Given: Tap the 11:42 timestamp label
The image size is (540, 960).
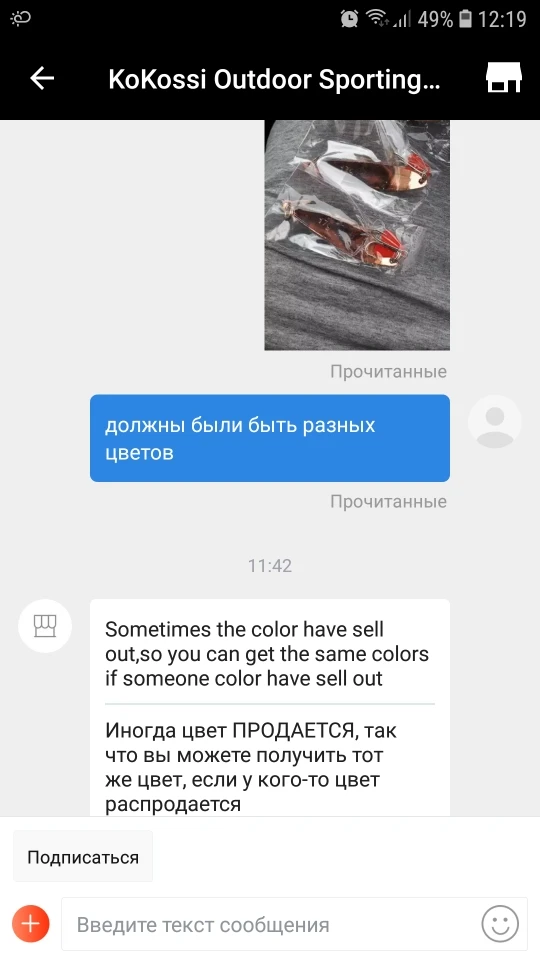Looking at the screenshot, I should click(x=270, y=566).
